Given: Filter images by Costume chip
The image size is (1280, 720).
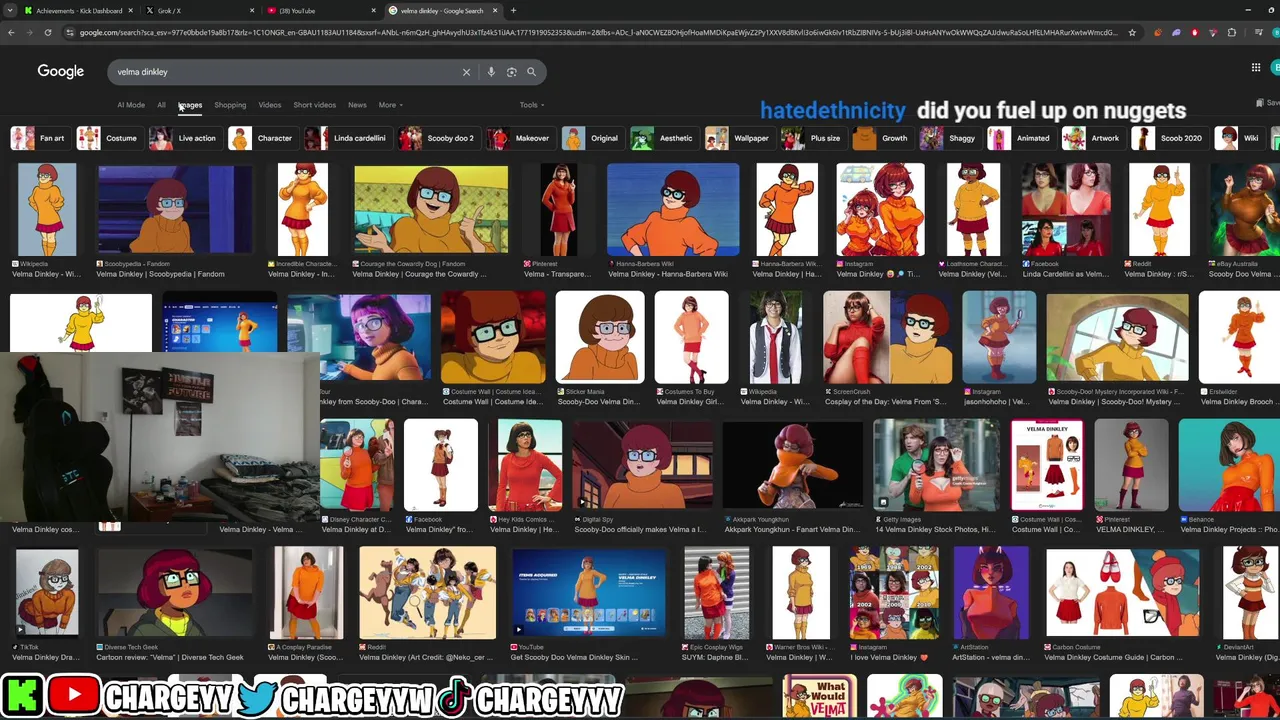Looking at the screenshot, I should (x=108, y=138).
